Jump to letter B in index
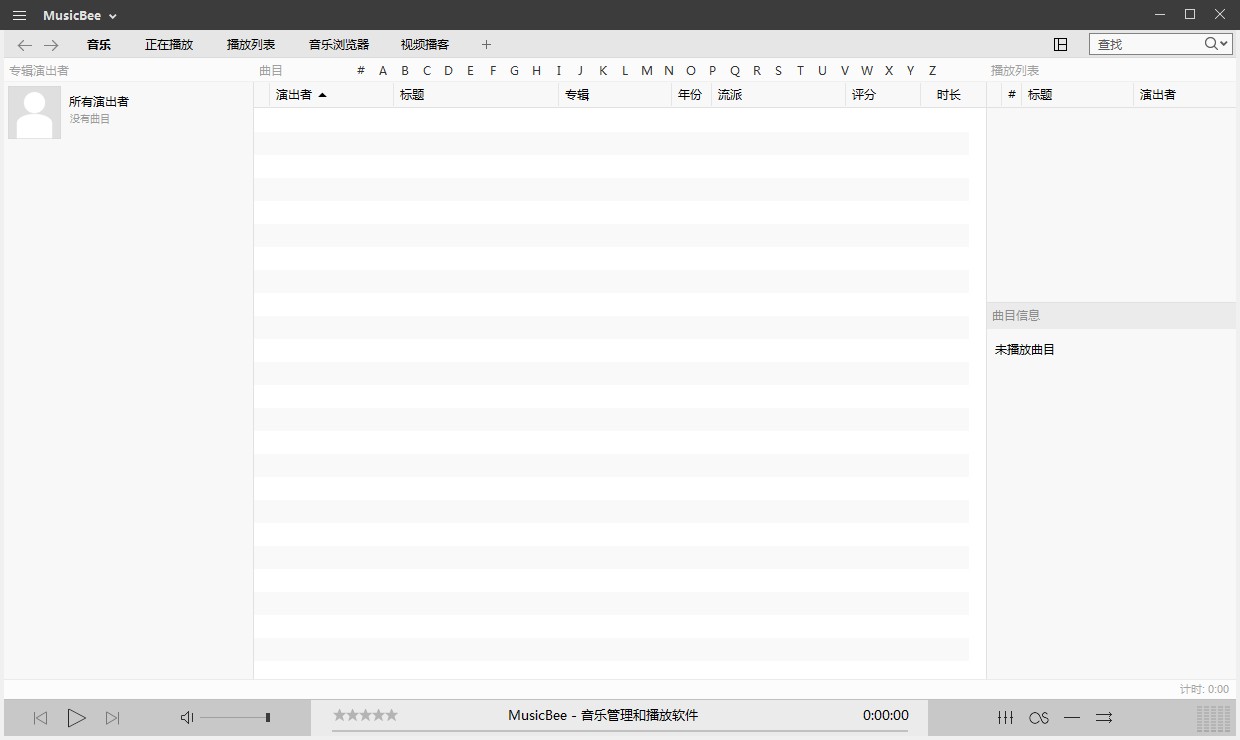Viewport: 1240px width, 740px height. (x=405, y=71)
